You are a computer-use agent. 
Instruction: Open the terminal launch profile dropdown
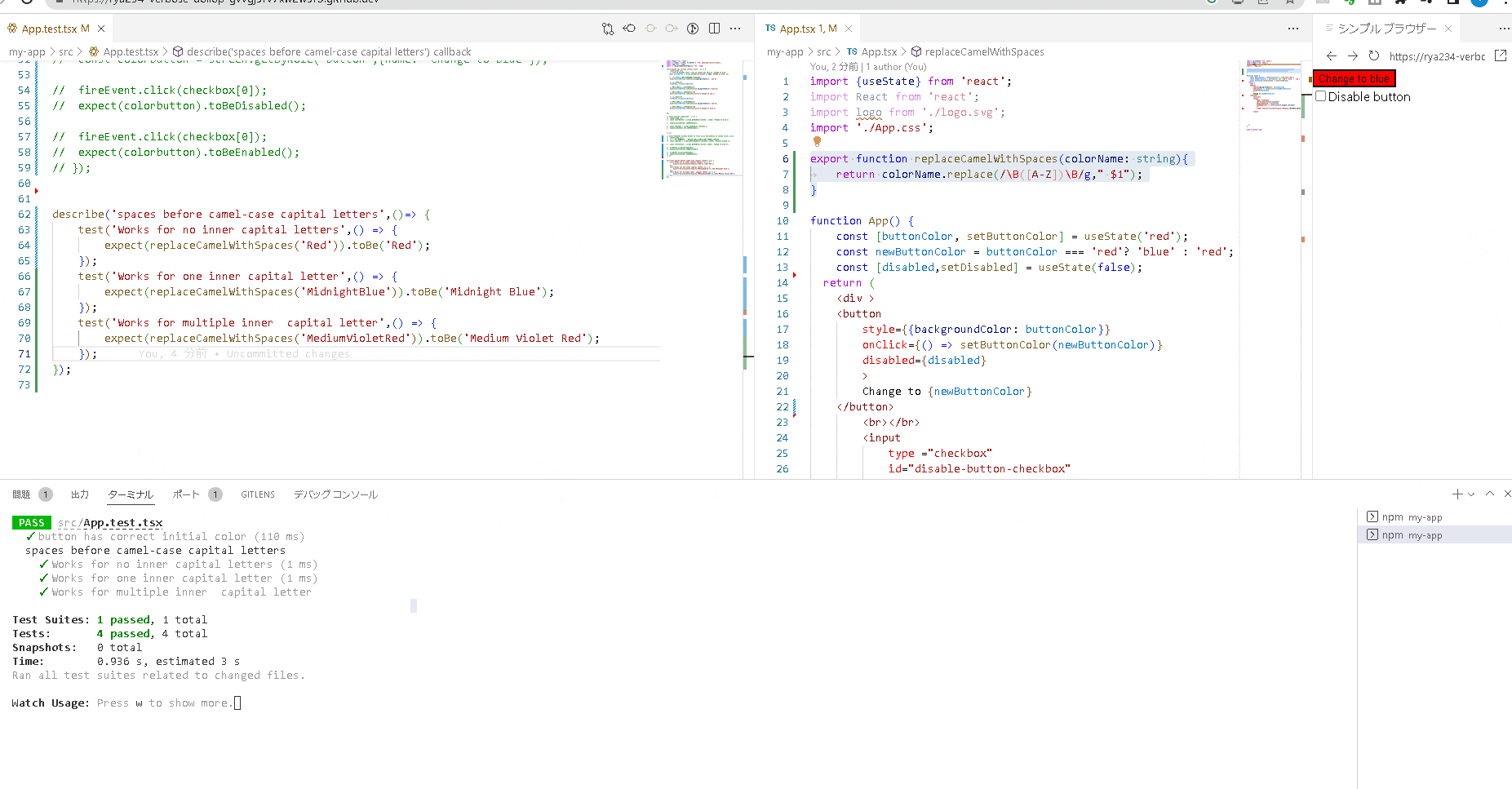[x=1471, y=494]
